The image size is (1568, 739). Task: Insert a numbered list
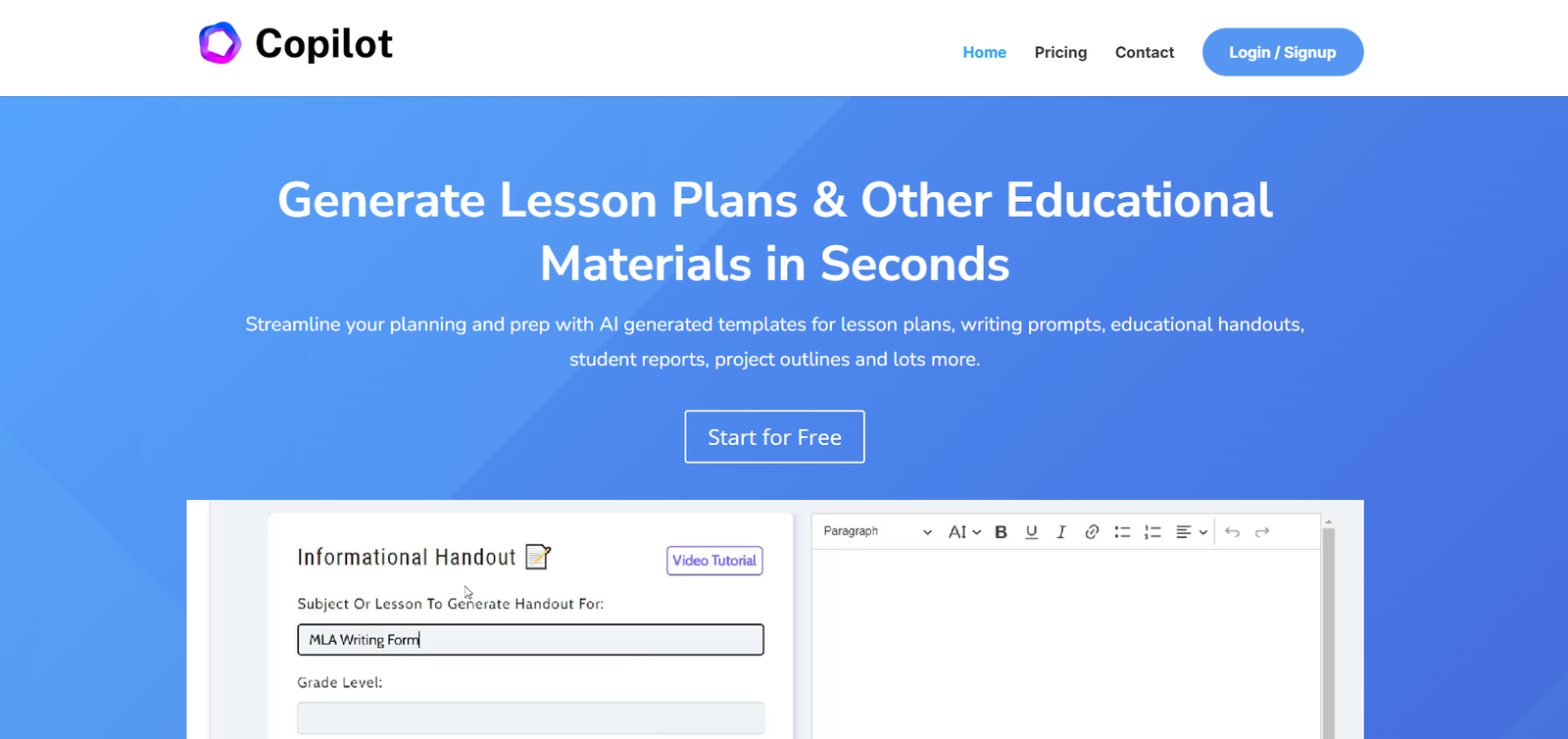click(1152, 532)
